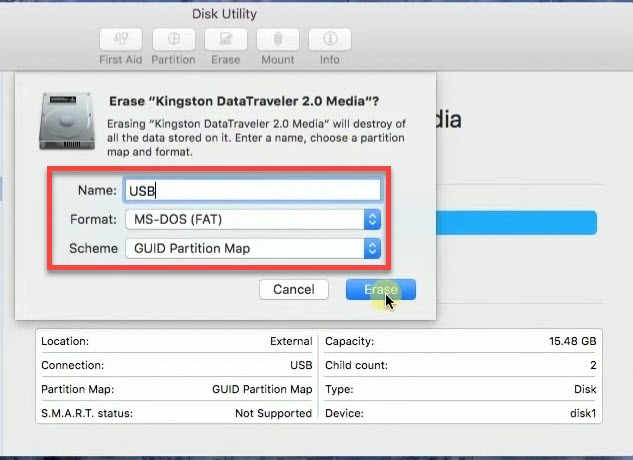Select the Type Disk value
Viewport: 633px width, 460px height.
(x=585, y=389)
